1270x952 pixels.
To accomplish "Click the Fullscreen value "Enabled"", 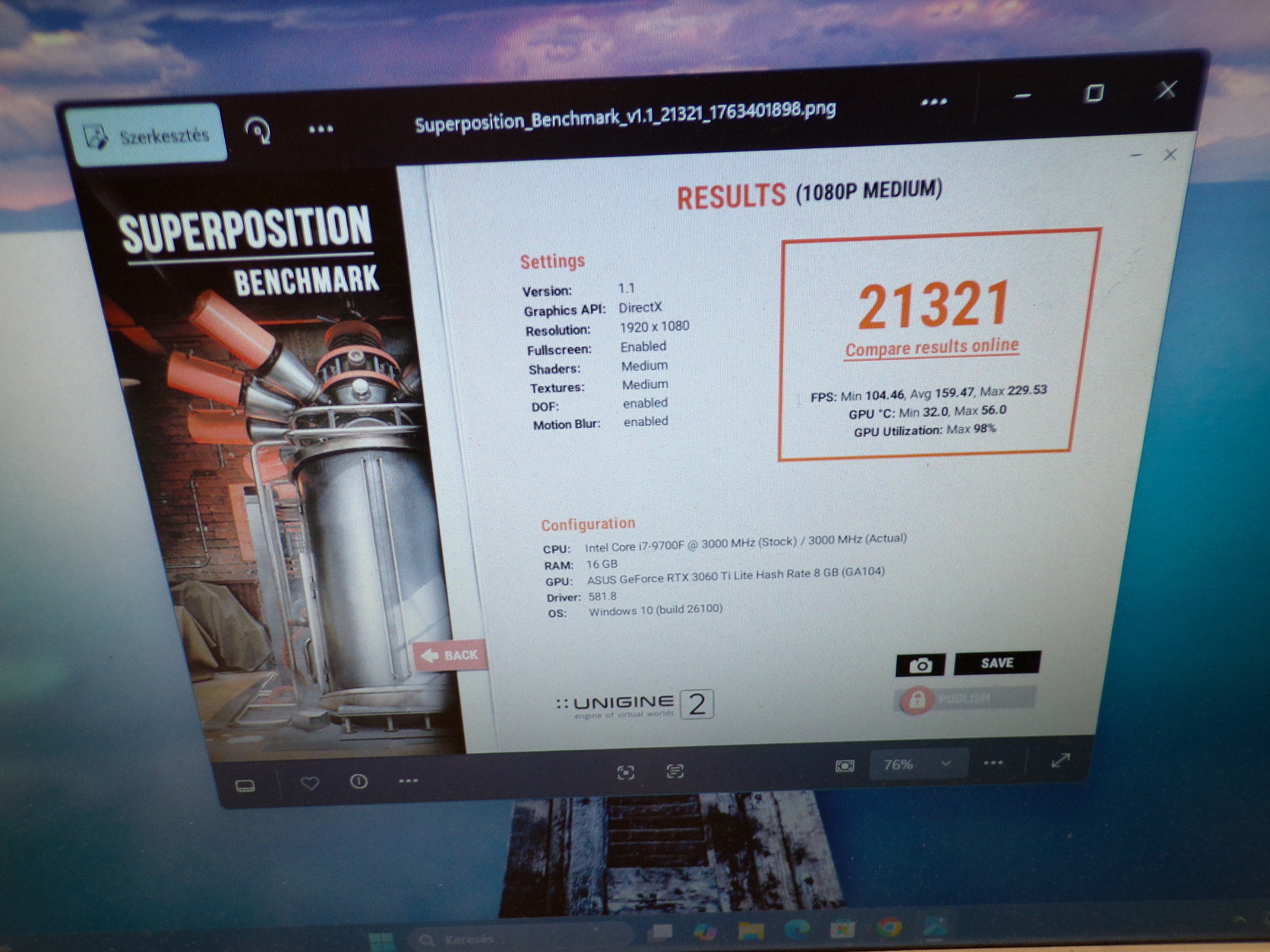I will point(643,346).
